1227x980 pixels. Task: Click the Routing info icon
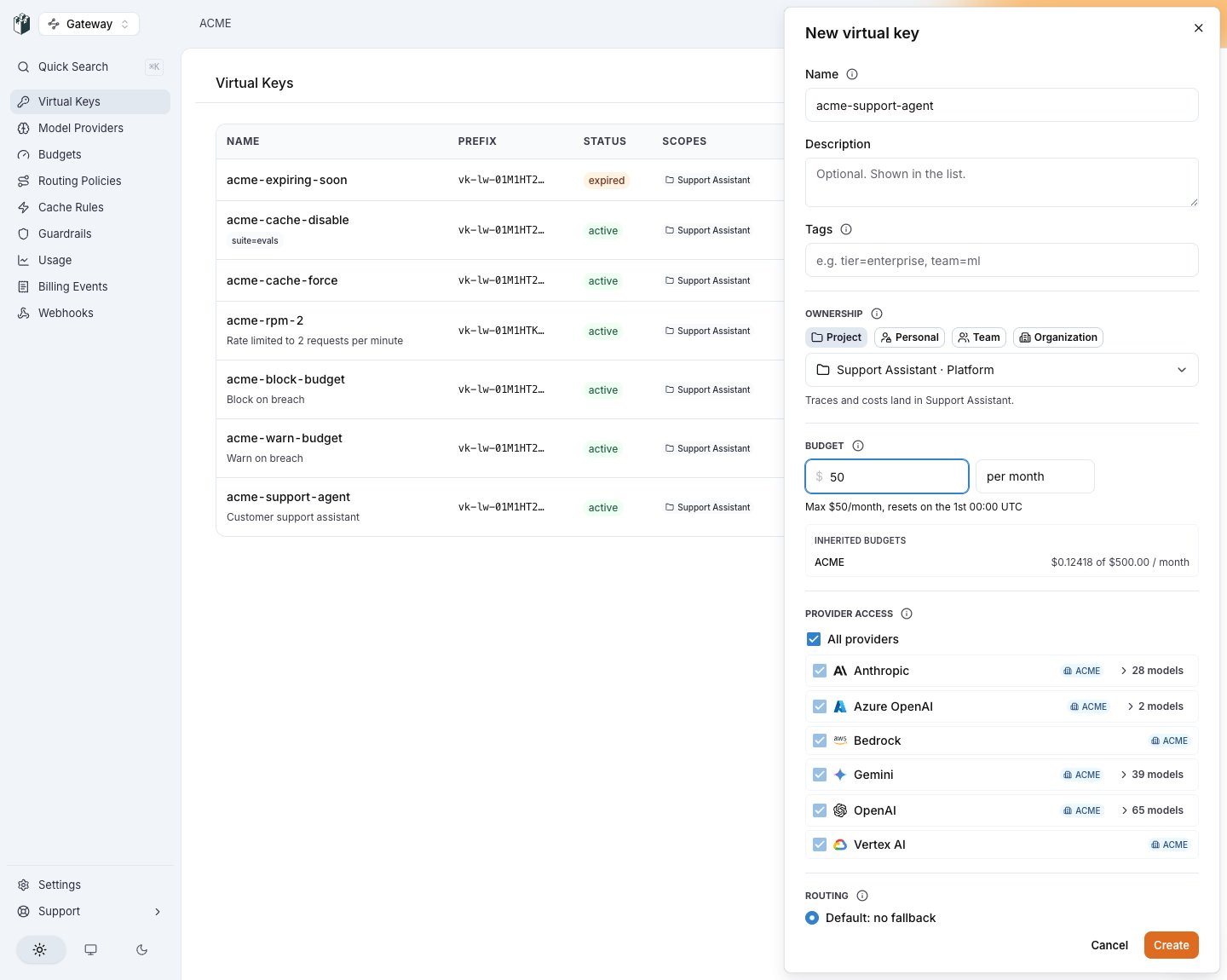coord(862,896)
